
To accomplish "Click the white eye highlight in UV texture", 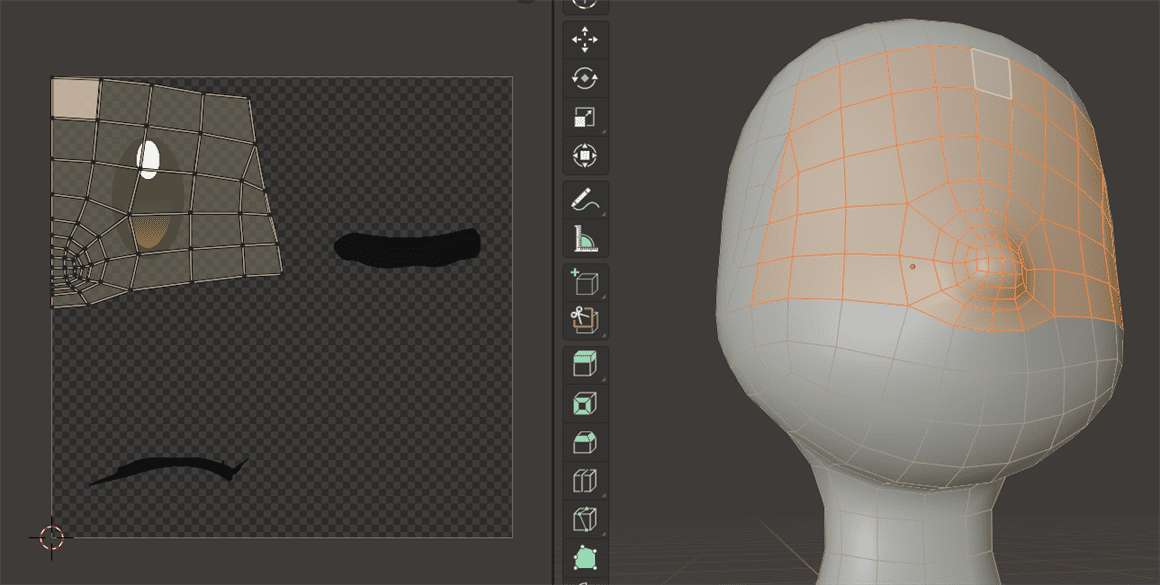I will (149, 160).
